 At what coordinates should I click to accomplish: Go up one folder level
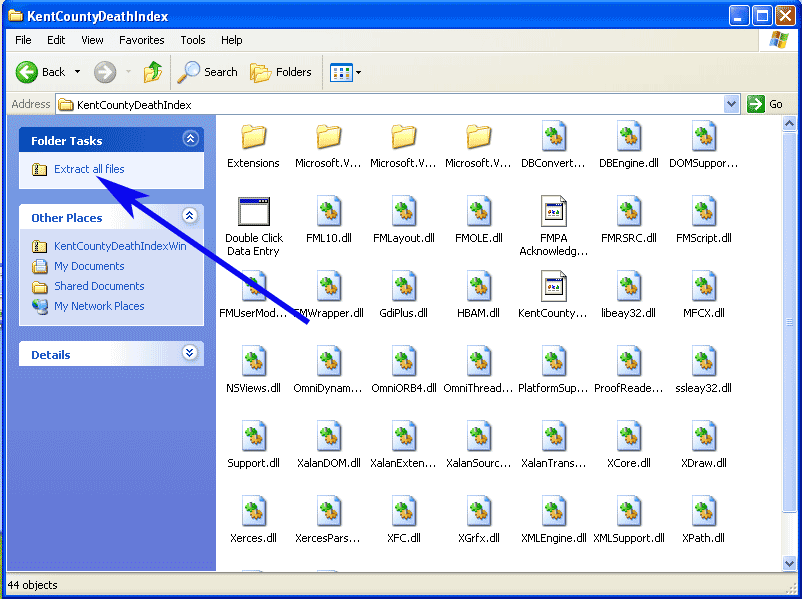[152, 72]
